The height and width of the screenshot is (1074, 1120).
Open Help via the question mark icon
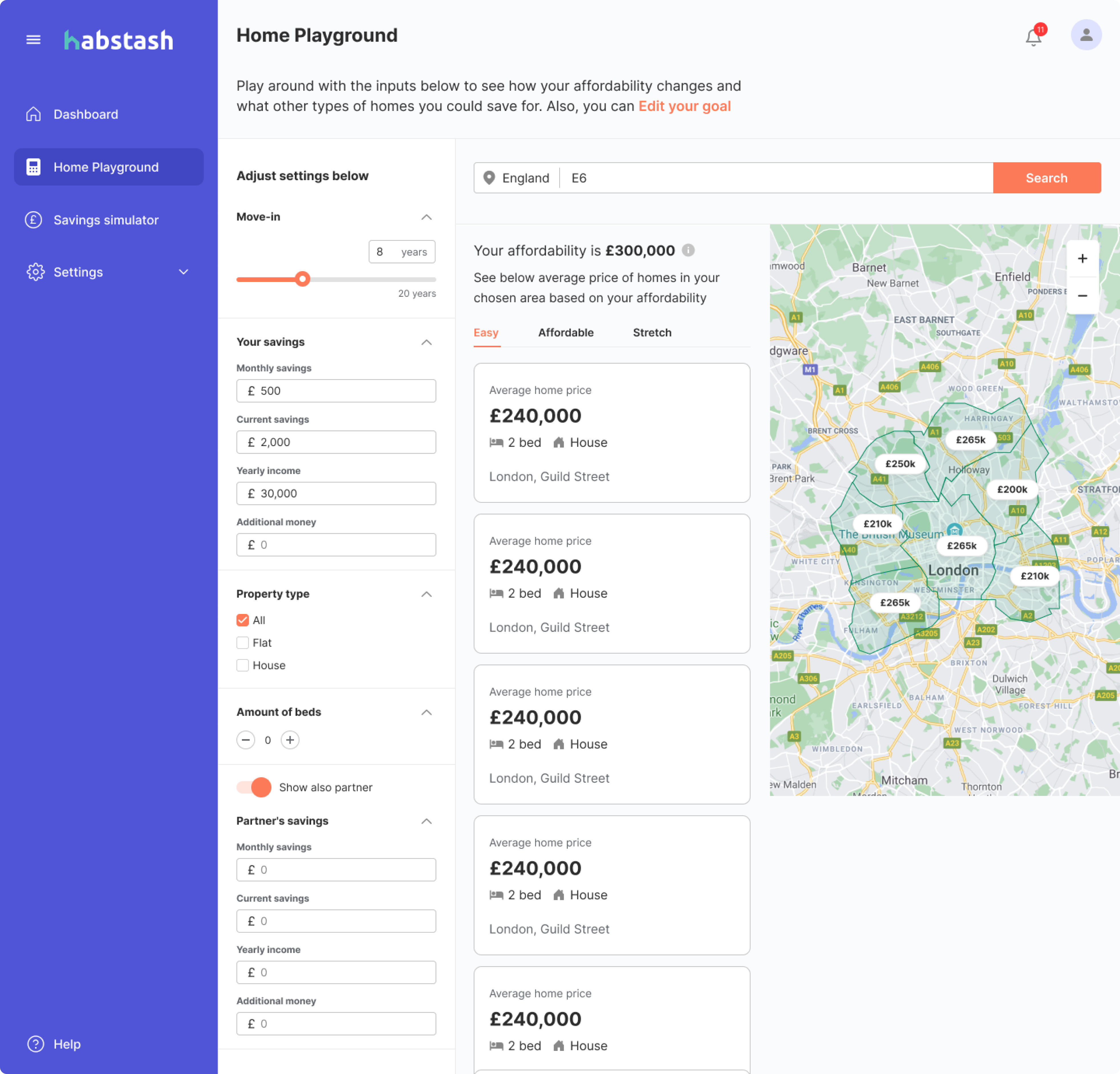coord(35,1044)
